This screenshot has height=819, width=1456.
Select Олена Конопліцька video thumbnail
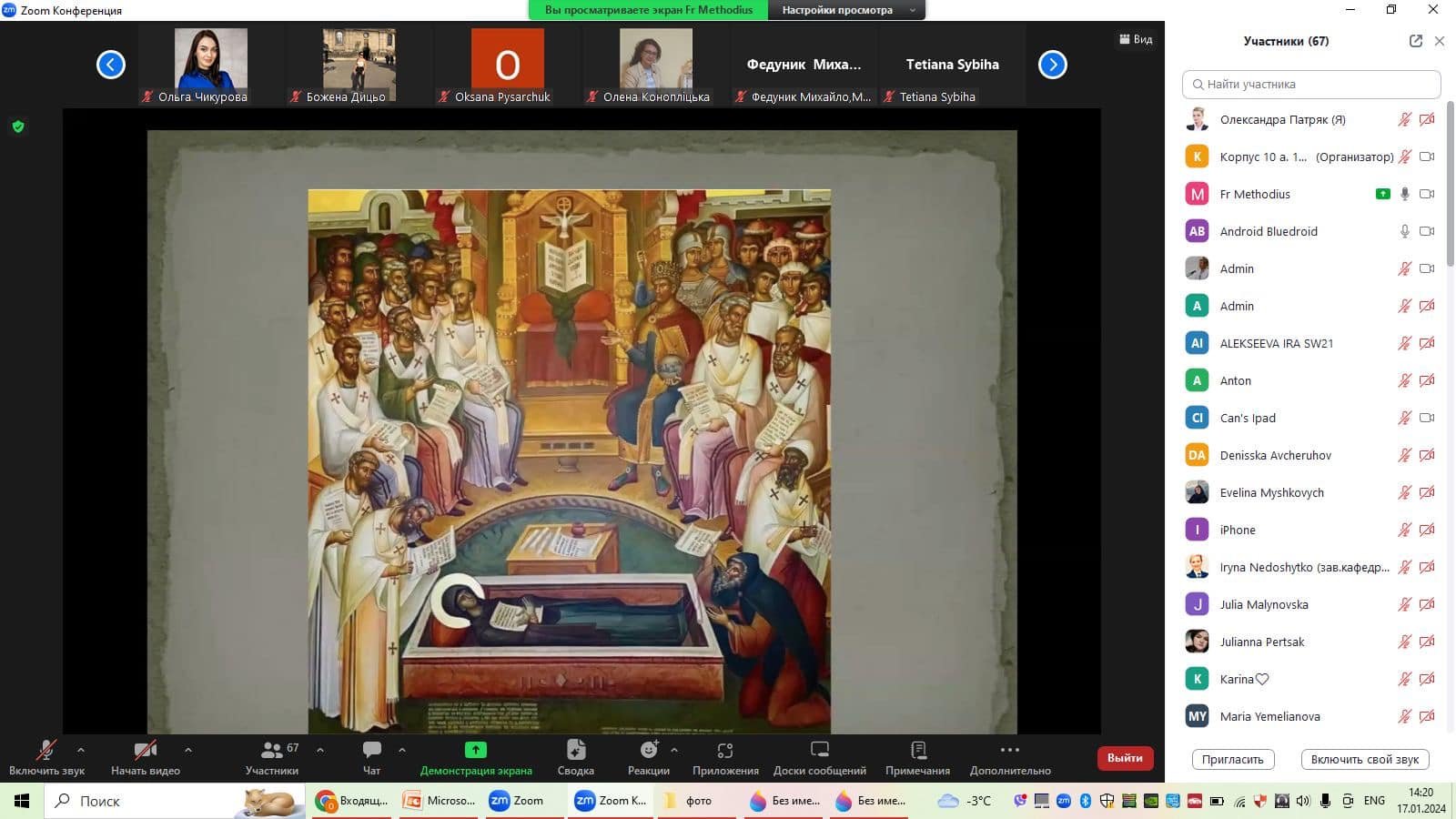pyautogui.click(x=656, y=66)
